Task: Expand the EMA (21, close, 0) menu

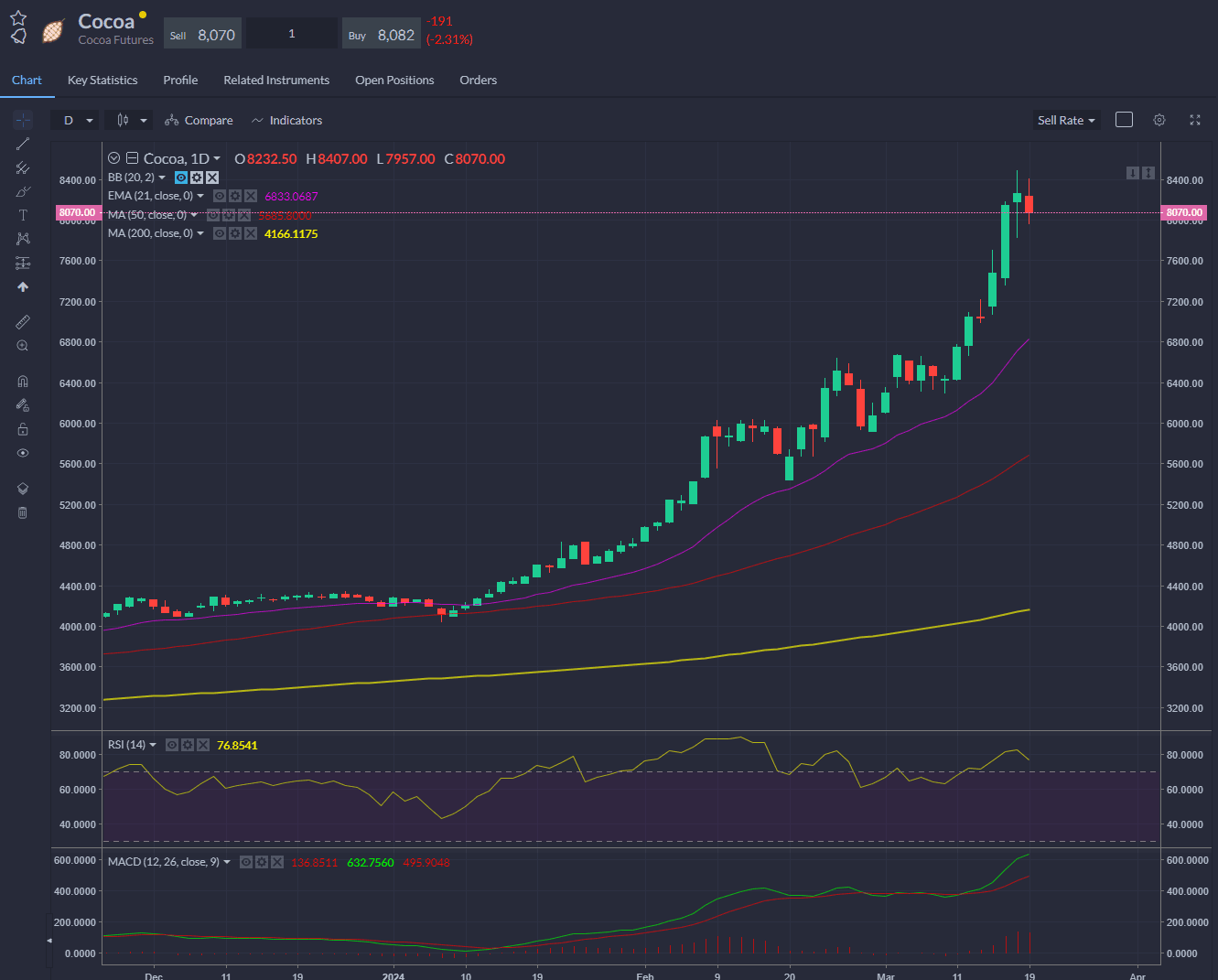Action: pos(200,196)
